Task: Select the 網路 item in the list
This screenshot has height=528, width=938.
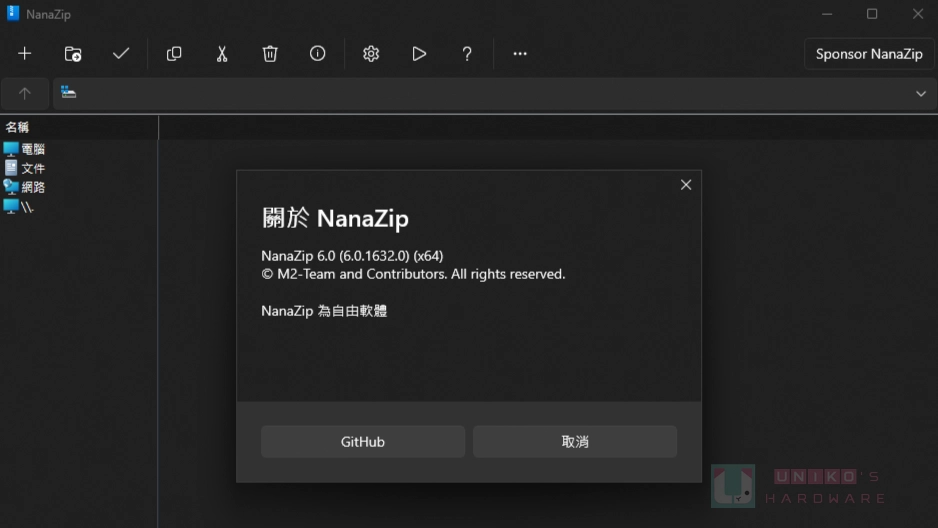Action: (25, 187)
